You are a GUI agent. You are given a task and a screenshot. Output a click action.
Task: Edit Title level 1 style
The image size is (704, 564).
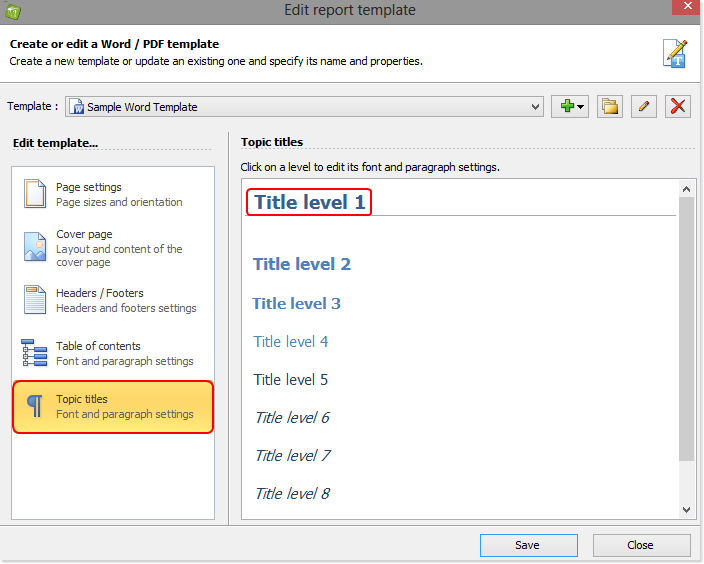click(309, 202)
